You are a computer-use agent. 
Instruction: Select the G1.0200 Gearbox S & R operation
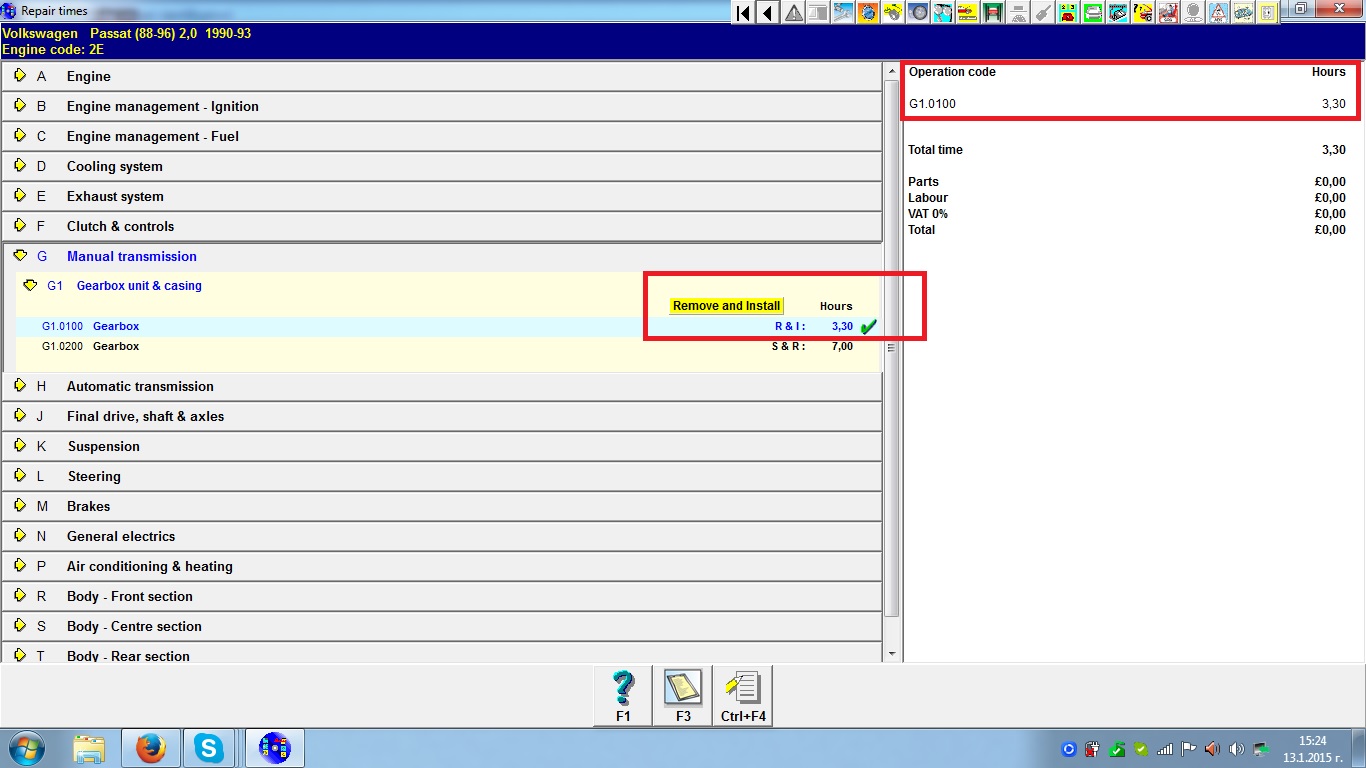coord(116,346)
